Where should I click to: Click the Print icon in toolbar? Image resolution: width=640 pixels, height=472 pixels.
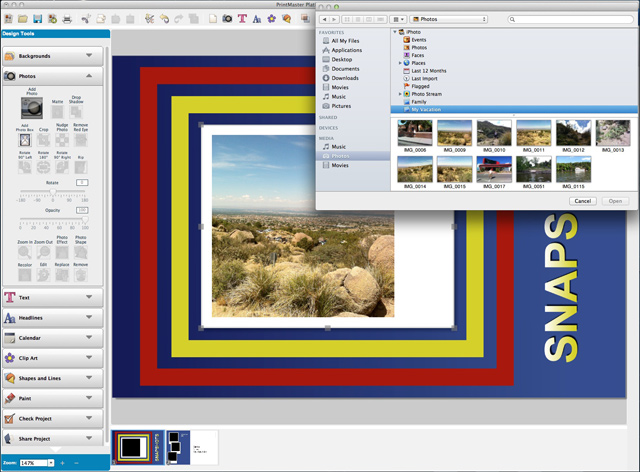(x=66, y=19)
